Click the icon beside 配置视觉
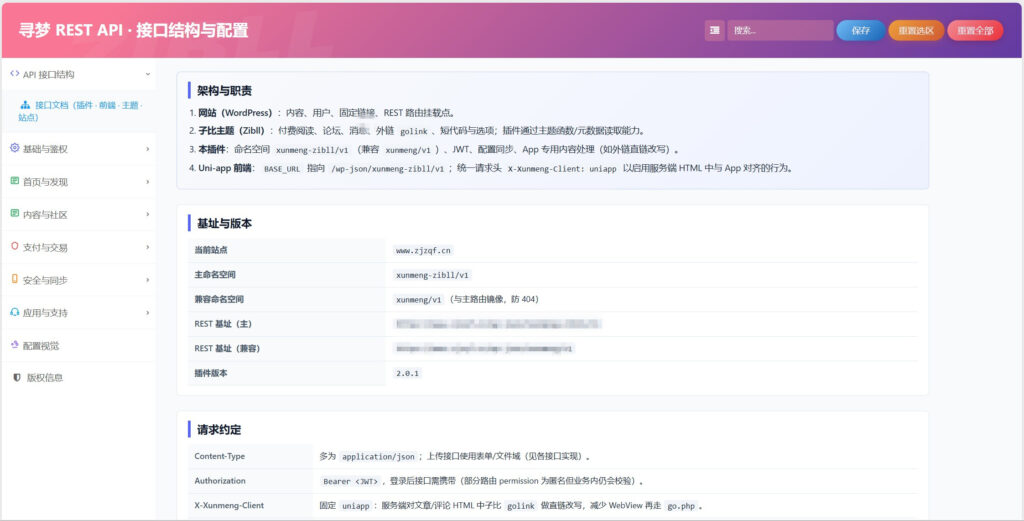Viewport: 1024px width, 521px height. tap(14, 345)
